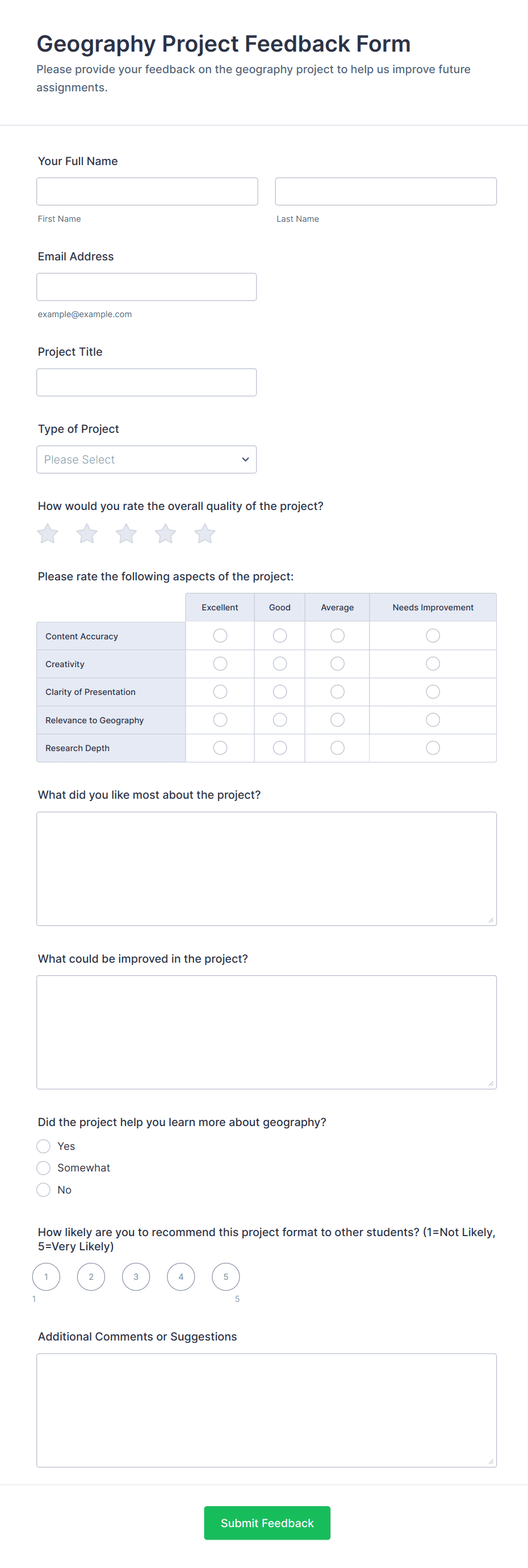Choose Average for Clarity of Presentation
This screenshot has height=1568, width=528.
coord(337,692)
